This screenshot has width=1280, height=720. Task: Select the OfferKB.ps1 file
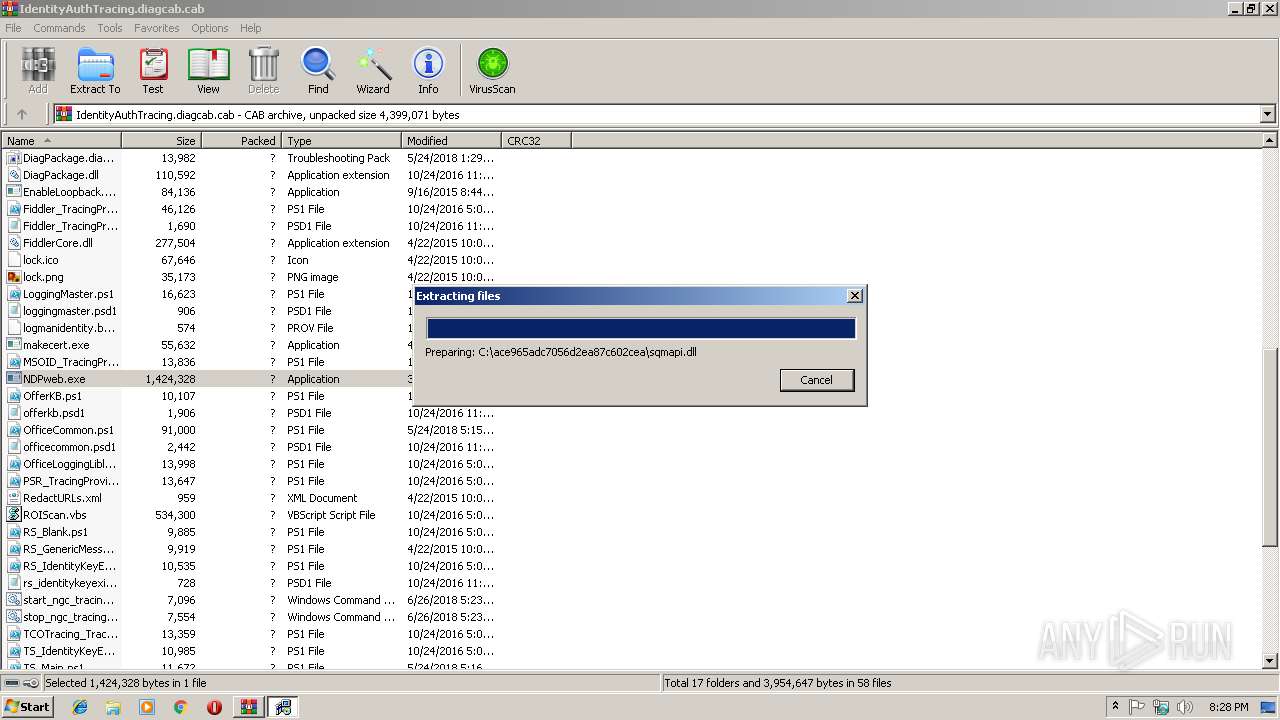click(x=52, y=396)
